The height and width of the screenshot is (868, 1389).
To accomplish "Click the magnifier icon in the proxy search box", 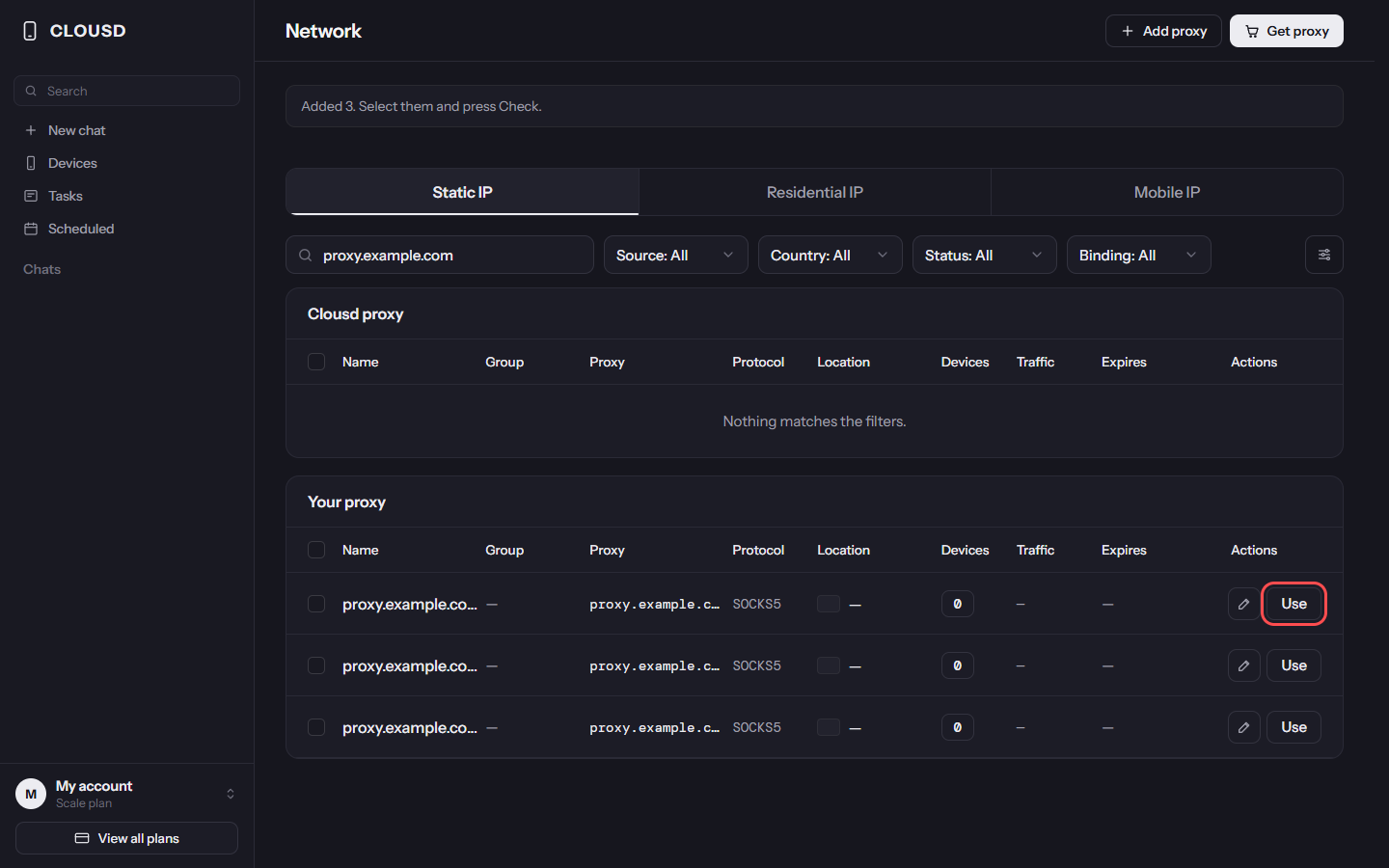I will [305, 255].
